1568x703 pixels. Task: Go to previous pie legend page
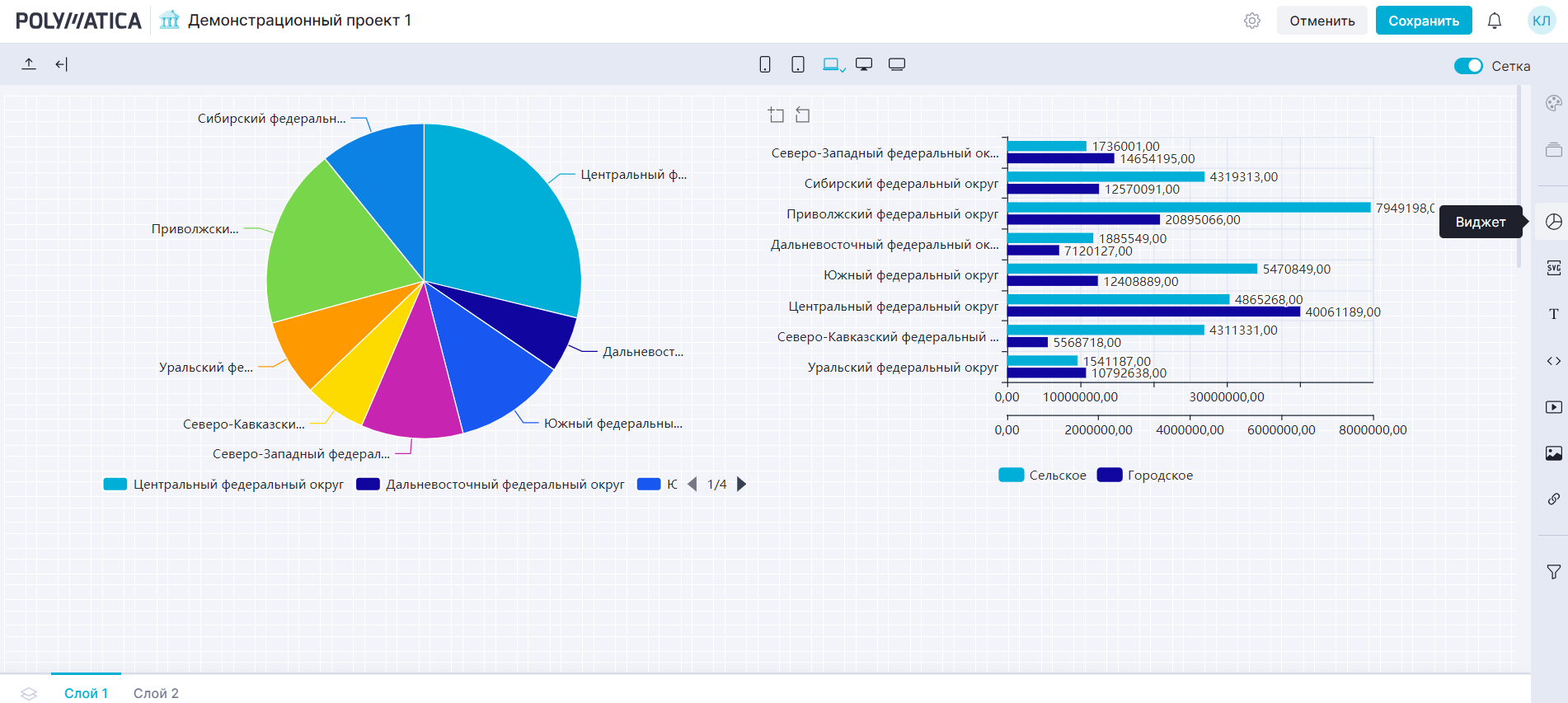tap(692, 485)
